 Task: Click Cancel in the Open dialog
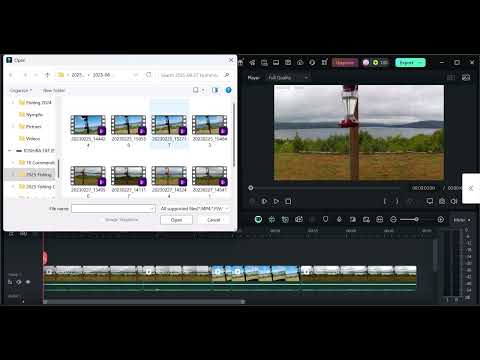(213, 220)
